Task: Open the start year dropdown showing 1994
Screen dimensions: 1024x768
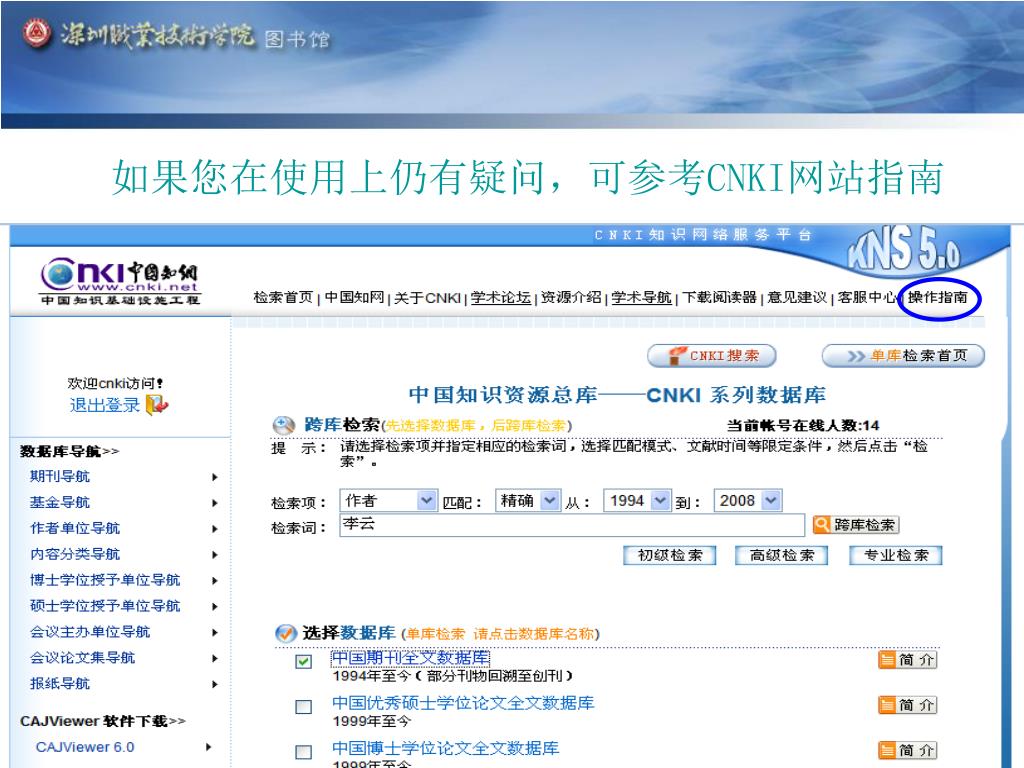Action: [637, 501]
